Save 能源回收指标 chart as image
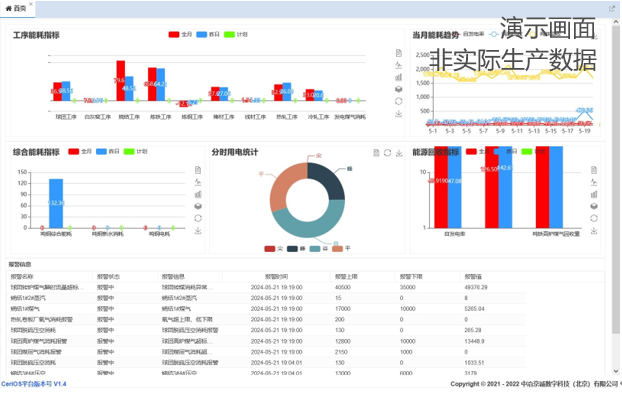This screenshot has height=394, width=622. (594, 231)
